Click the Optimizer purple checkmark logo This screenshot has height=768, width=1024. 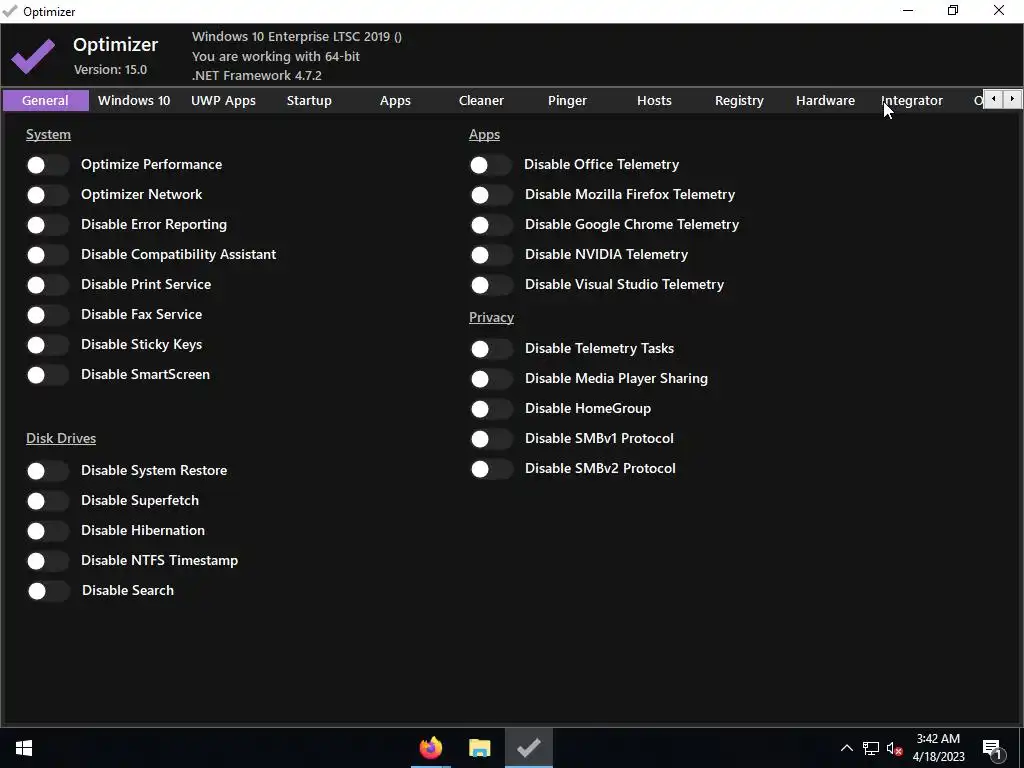[33, 57]
